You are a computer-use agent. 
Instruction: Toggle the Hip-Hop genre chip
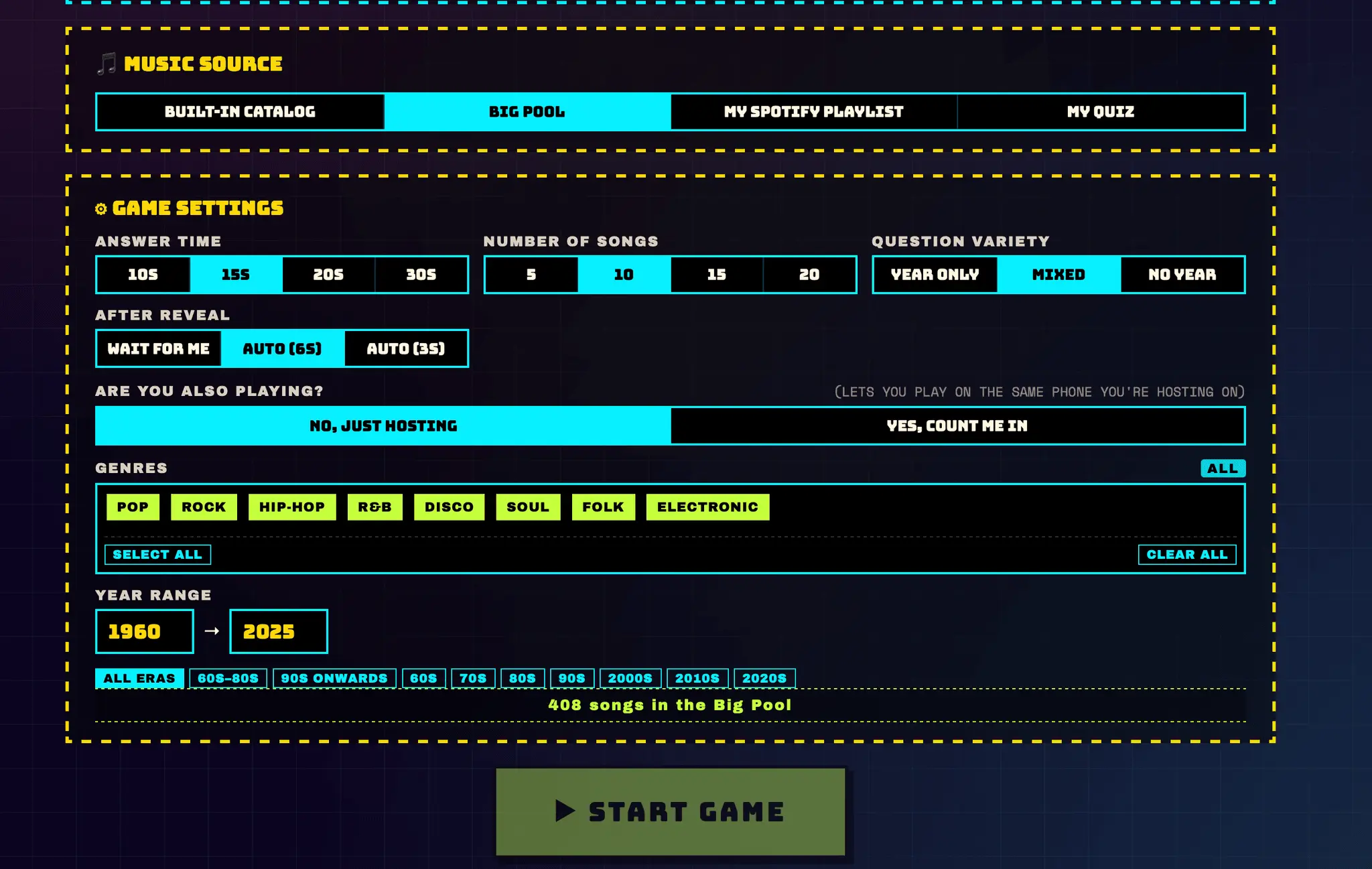point(292,507)
